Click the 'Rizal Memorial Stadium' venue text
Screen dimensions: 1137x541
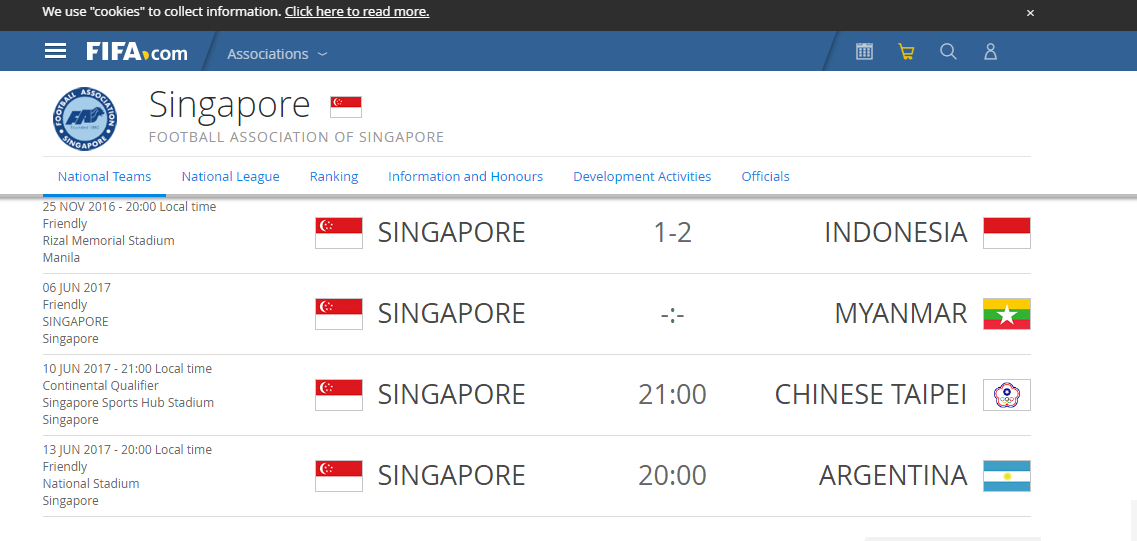click(x=108, y=240)
